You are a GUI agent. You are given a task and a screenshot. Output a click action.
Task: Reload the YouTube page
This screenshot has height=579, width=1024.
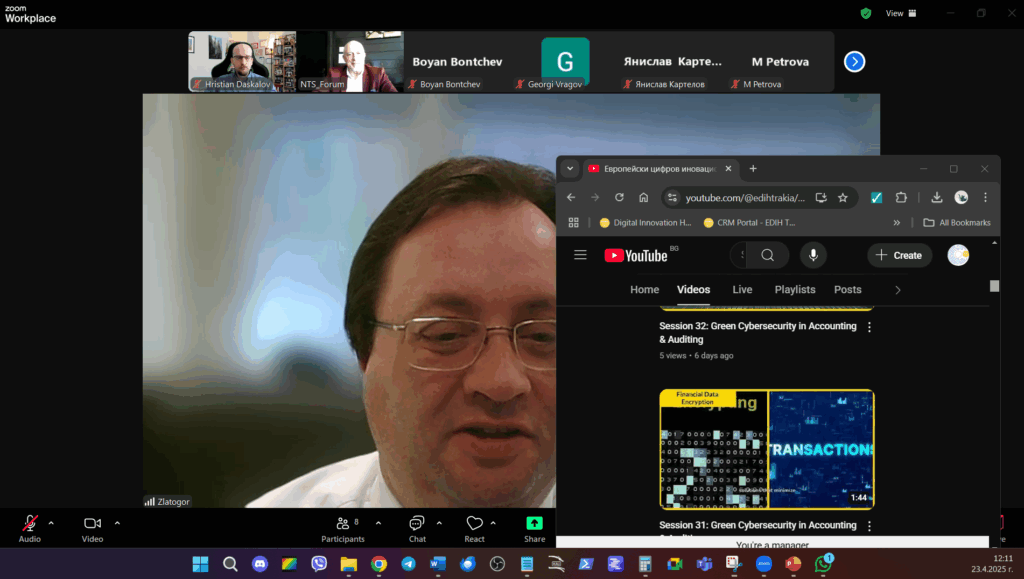click(x=619, y=197)
